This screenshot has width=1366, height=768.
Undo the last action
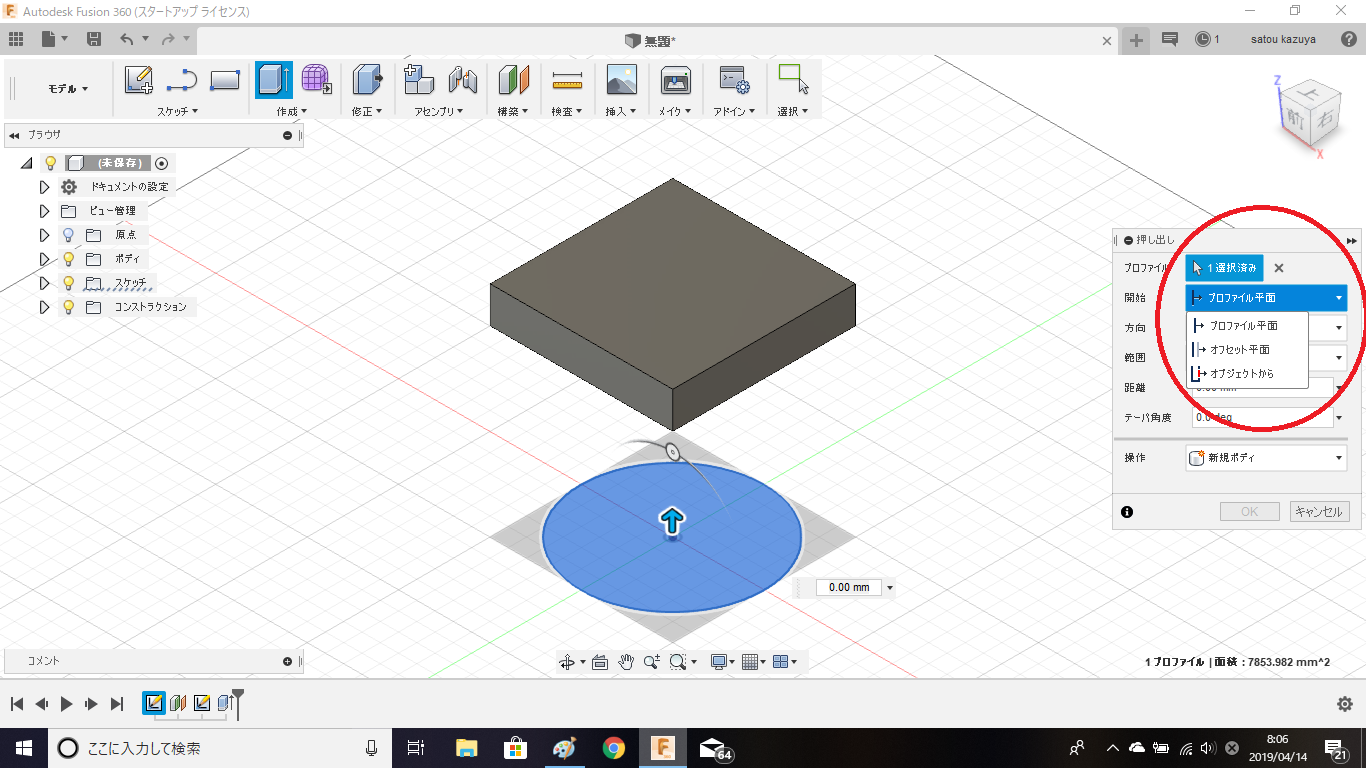coord(127,39)
